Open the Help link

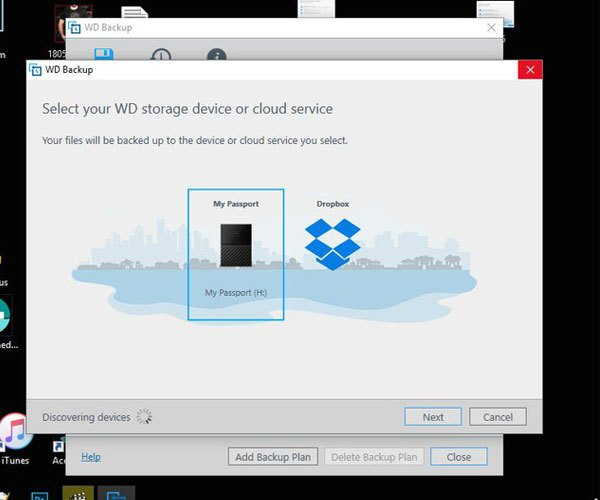(91, 457)
